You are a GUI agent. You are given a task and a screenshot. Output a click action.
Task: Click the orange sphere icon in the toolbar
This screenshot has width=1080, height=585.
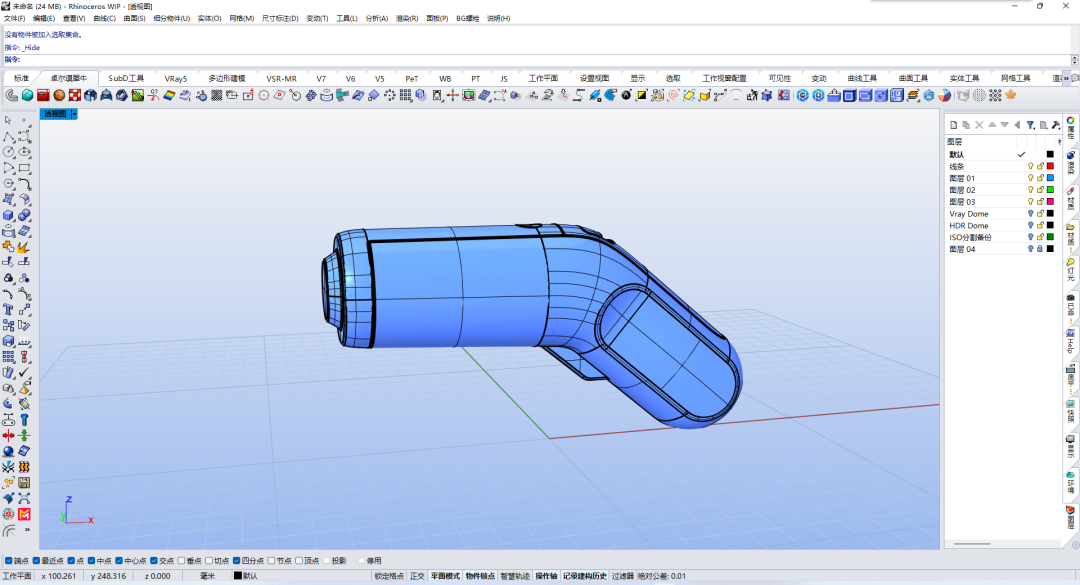pos(59,95)
